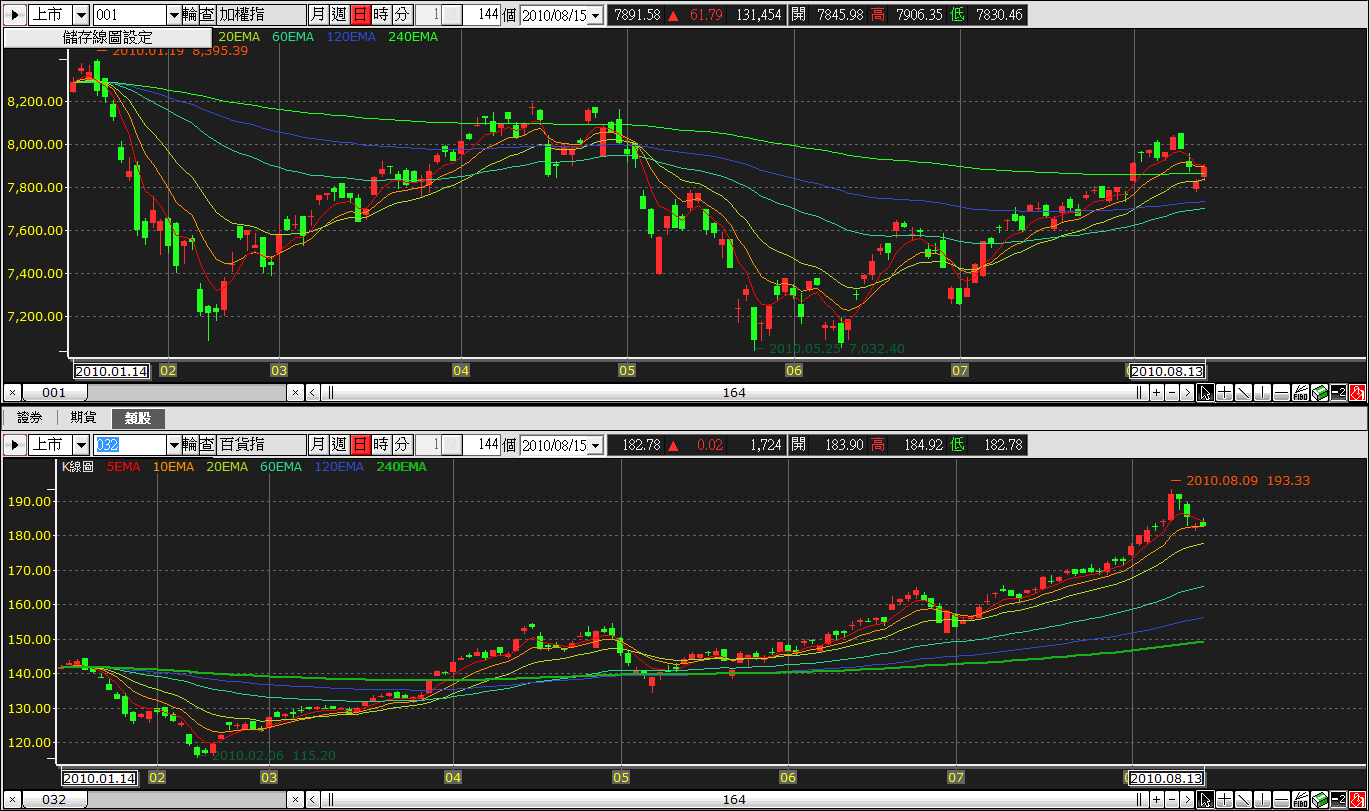Open the 上市 market dropdown in top panel
This screenshot has height=811, width=1370.
coord(81,15)
